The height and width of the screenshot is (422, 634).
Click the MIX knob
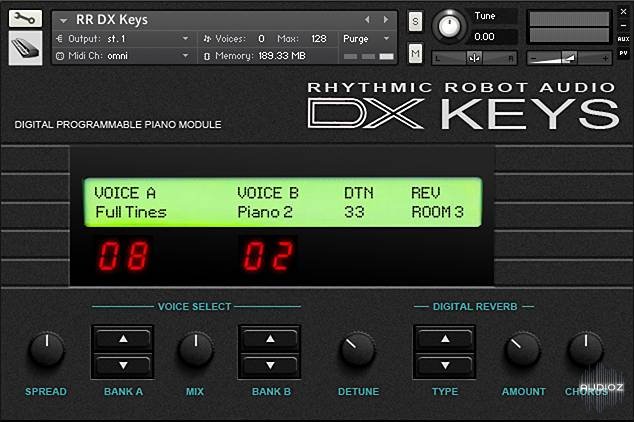pyautogui.click(x=196, y=349)
